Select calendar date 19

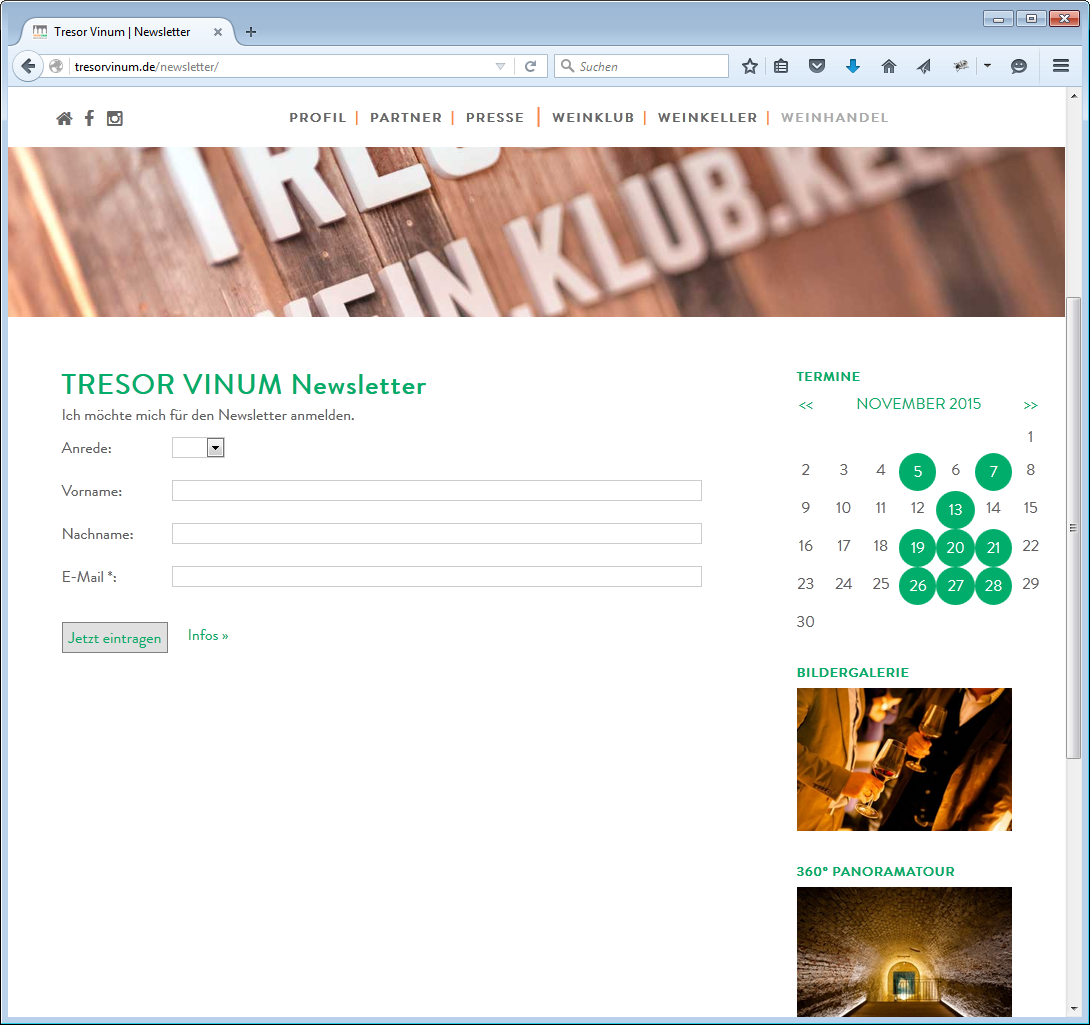click(918, 548)
